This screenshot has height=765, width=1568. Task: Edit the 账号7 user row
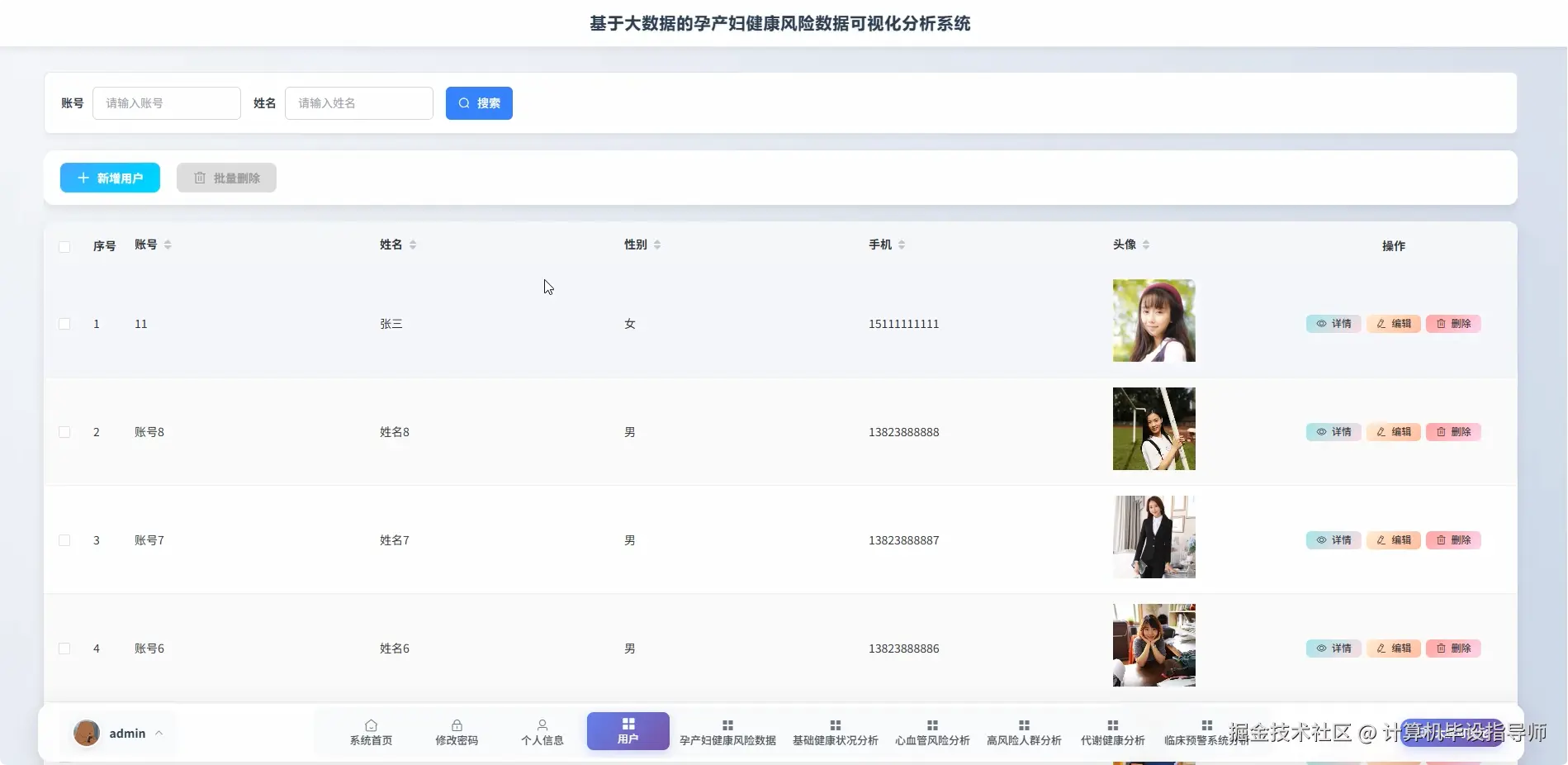coord(1394,540)
